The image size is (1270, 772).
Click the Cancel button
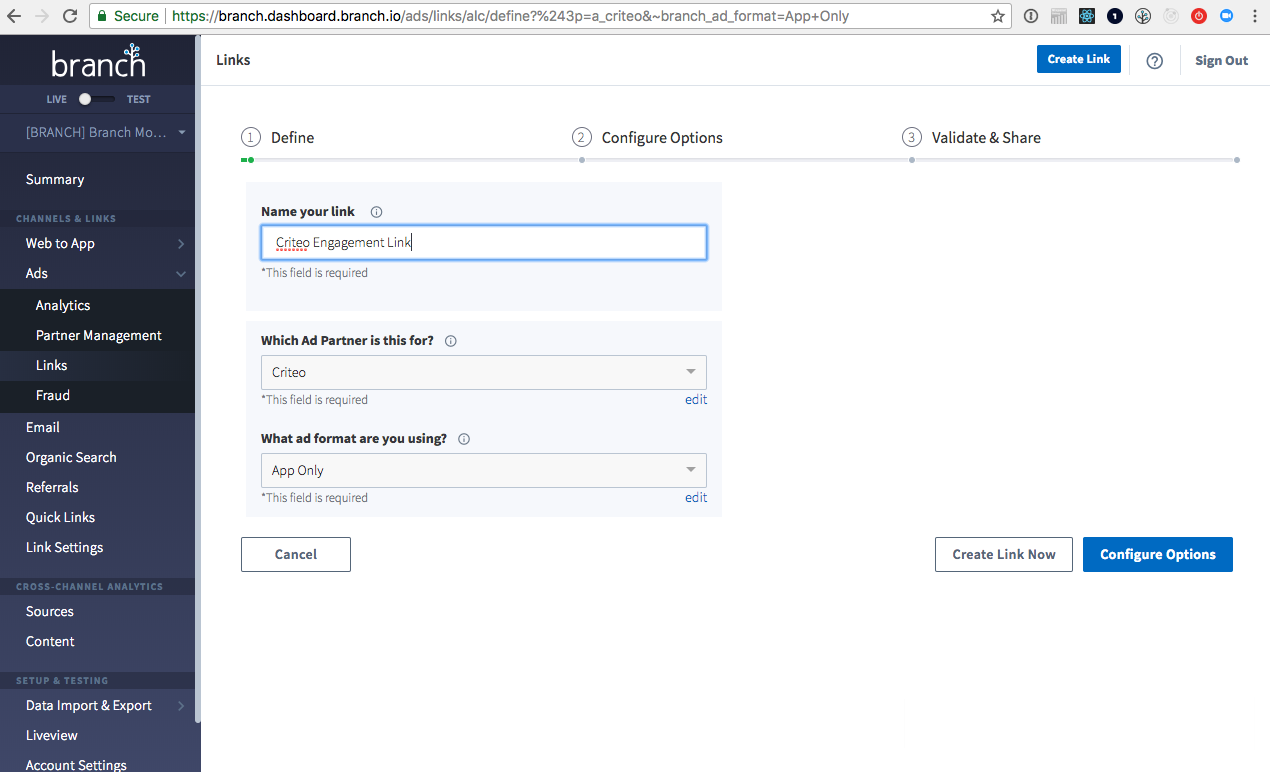pos(296,554)
